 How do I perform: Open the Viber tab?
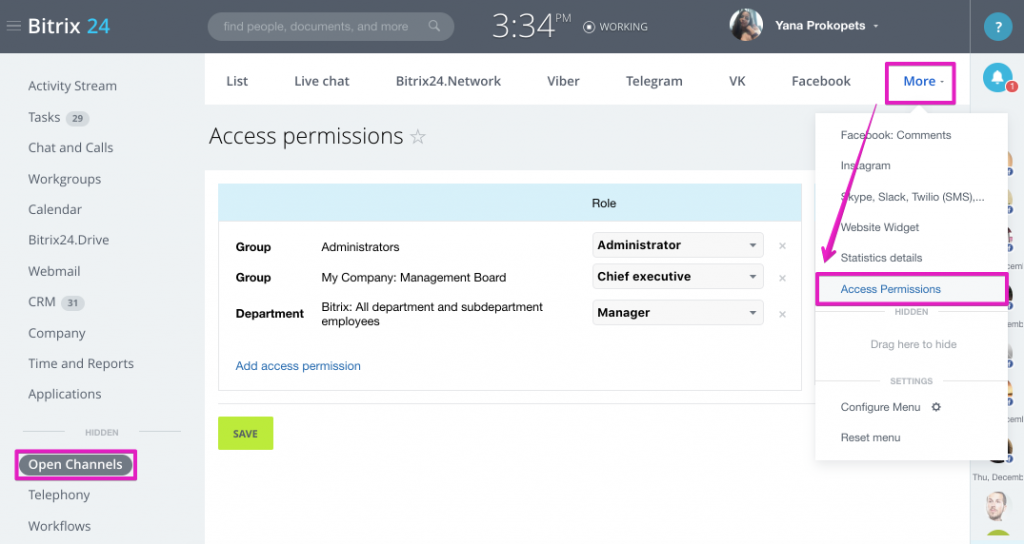[563, 81]
